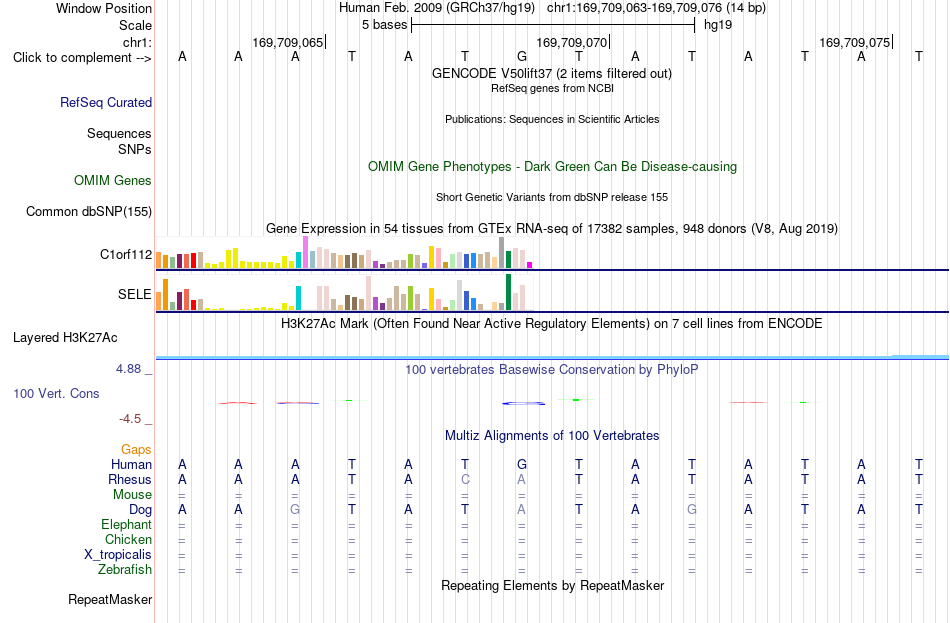
Task: Click the tall gray bar in C1orf112 chart
Action: pyautogui.click(x=501, y=253)
